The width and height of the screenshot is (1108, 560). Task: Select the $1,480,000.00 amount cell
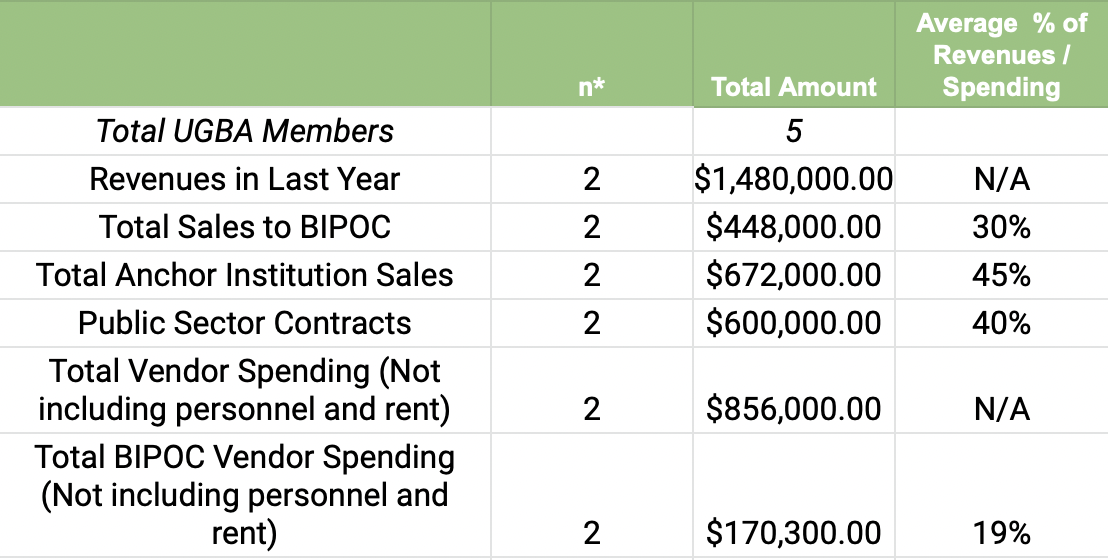(x=794, y=180)
